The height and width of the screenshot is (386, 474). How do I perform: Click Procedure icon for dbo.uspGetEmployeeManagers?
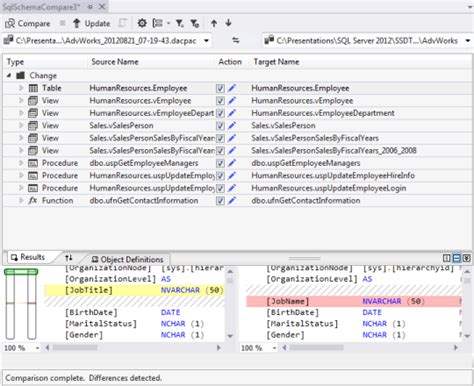[x=33, y=163]
